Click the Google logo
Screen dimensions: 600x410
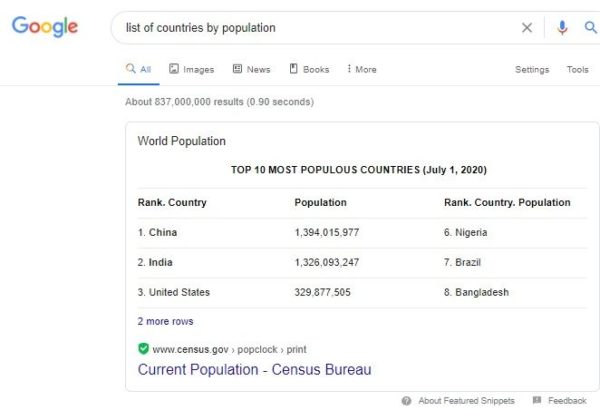[45, 26]
